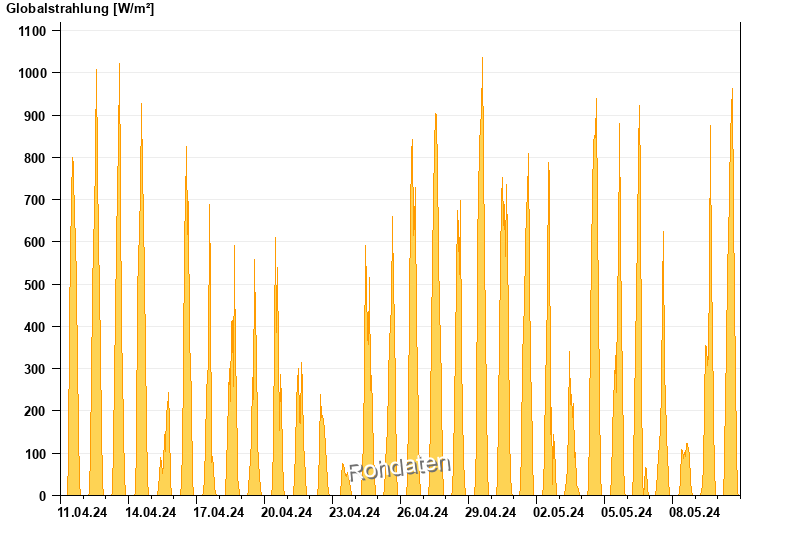
Task: Click the 600 y-axis value
Action: 35,242
